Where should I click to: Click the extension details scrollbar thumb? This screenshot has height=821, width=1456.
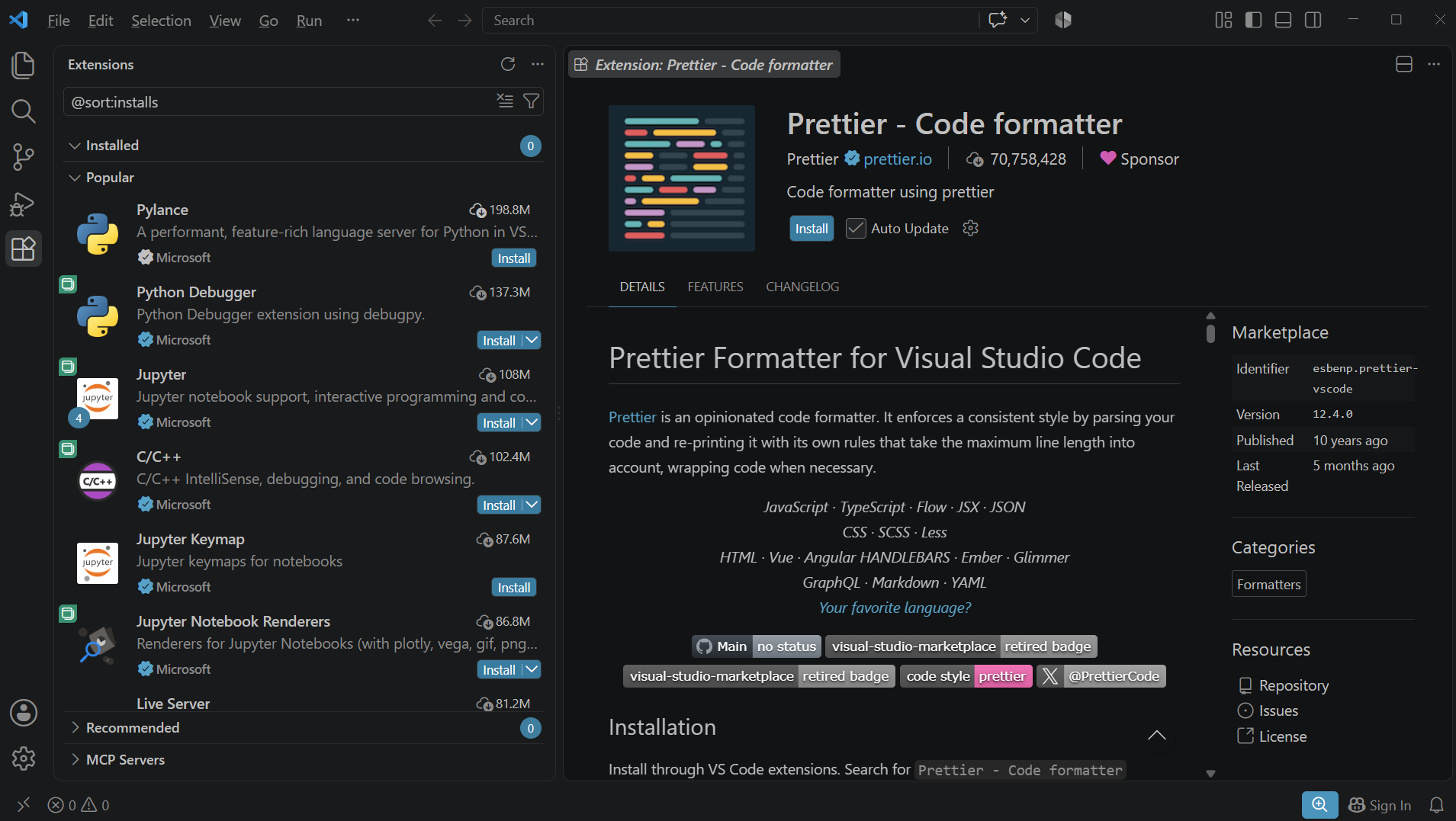(1210, 333)
